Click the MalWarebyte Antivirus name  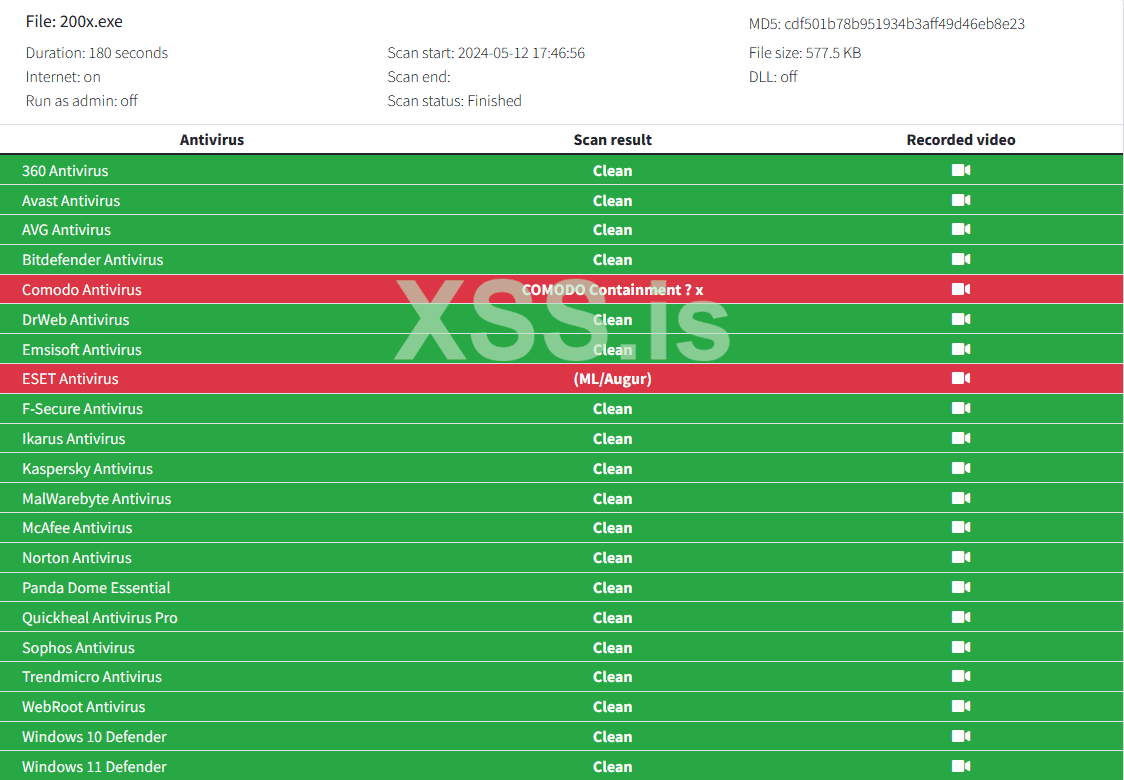[x=97, y=499]
